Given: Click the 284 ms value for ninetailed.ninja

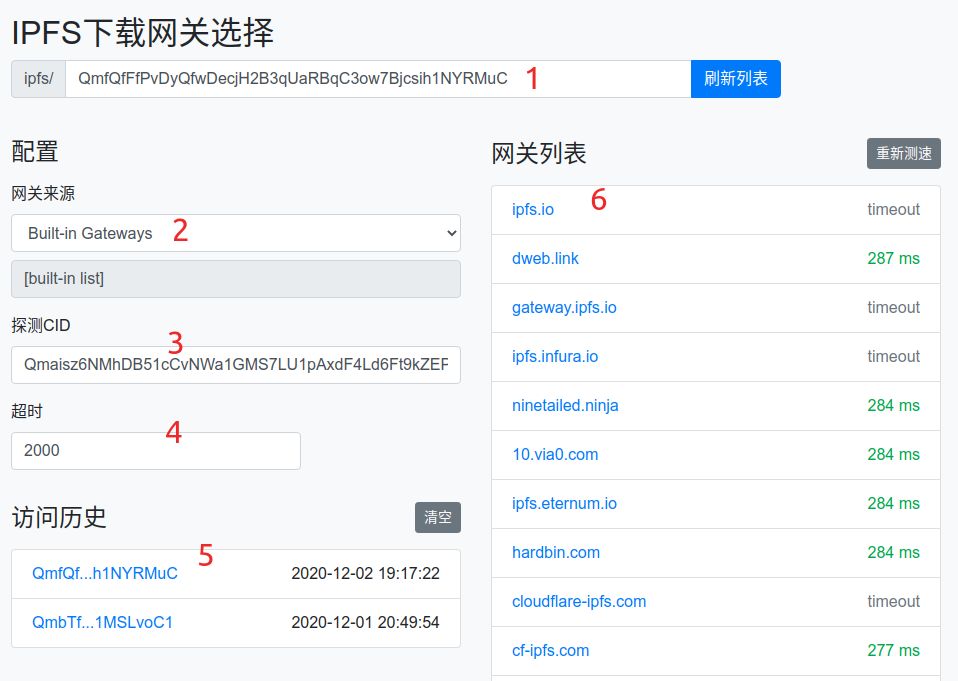Looking at the screenshot, I should pyautogui.click(x=893, y=406).
